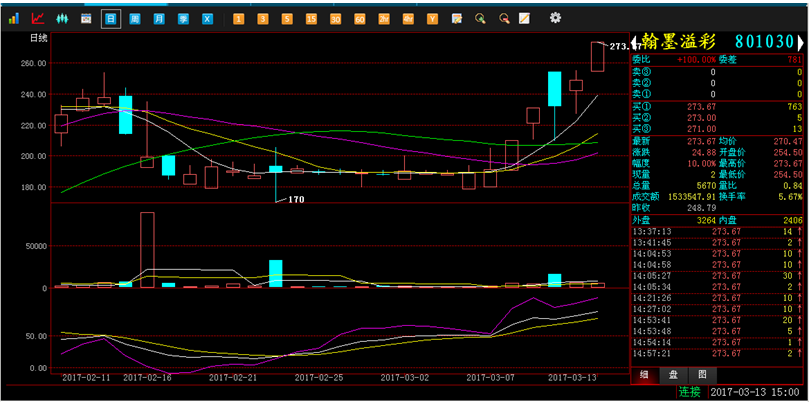Select the 30-minute interval button
Screen dimensions: 811x403
pyautogui.click(x=336, y=19)
